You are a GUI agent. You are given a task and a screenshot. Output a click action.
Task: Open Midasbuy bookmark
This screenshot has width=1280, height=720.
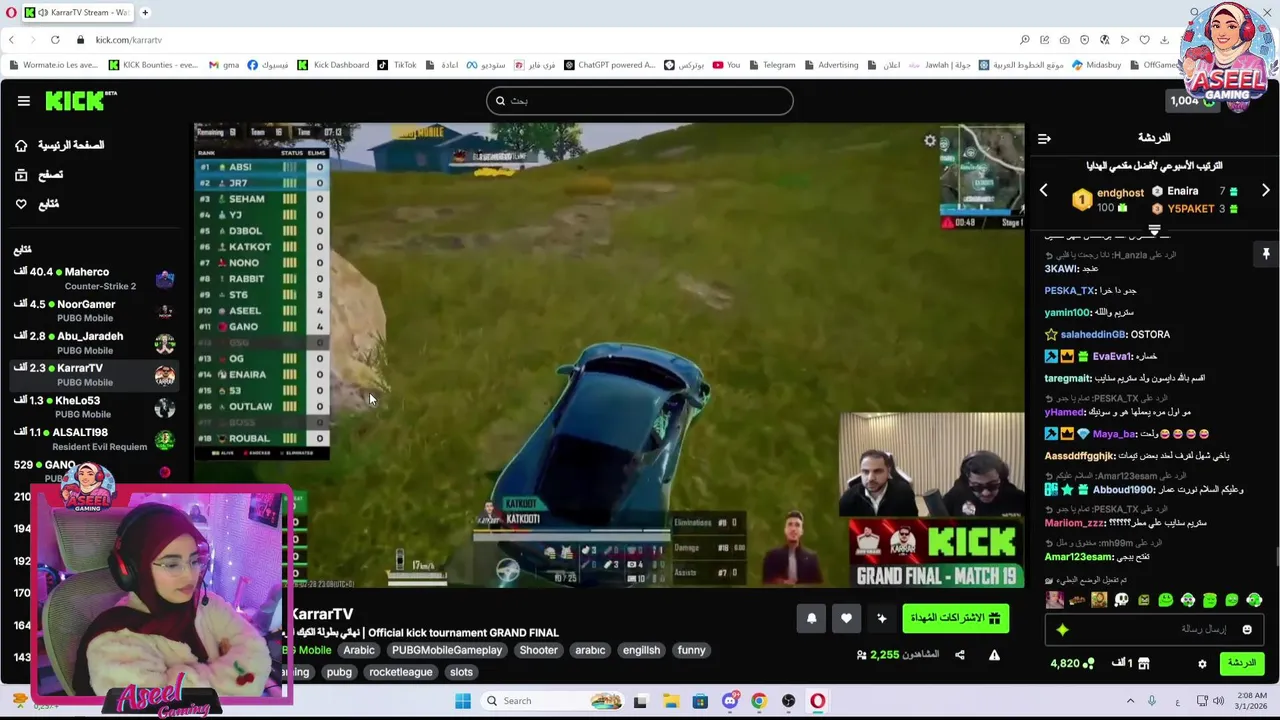pyautogui.click(x=1097, y=65)
